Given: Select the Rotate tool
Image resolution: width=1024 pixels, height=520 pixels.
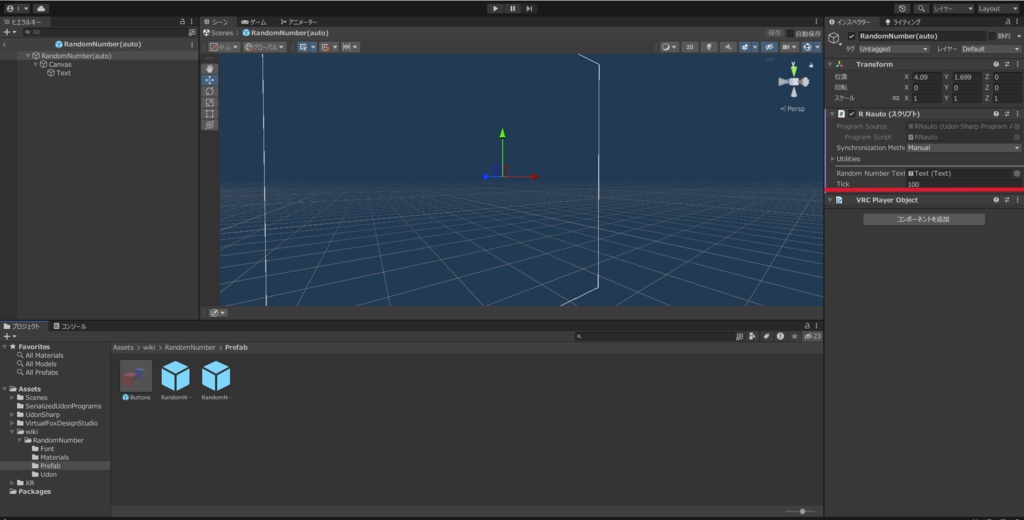Looking at the screenshot, I should tap(210, 91).
